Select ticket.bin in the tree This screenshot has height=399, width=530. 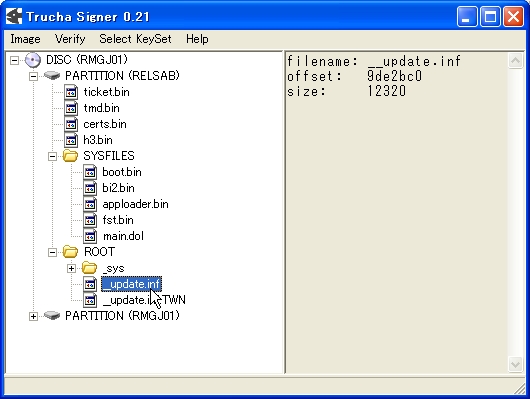(x=106, y=92)
